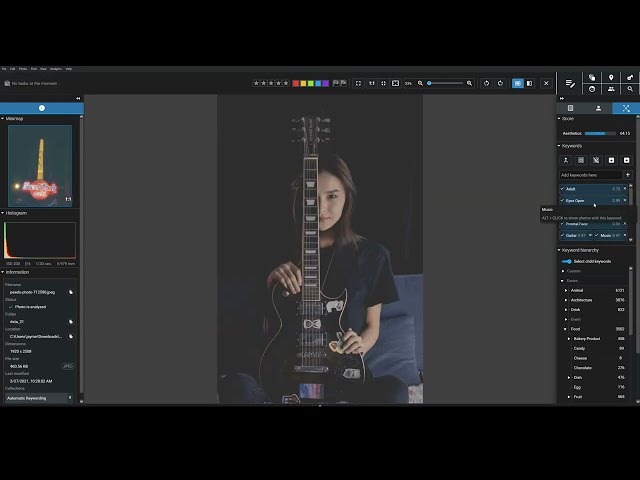Expand the Animal keyword node

pos(566,291)
